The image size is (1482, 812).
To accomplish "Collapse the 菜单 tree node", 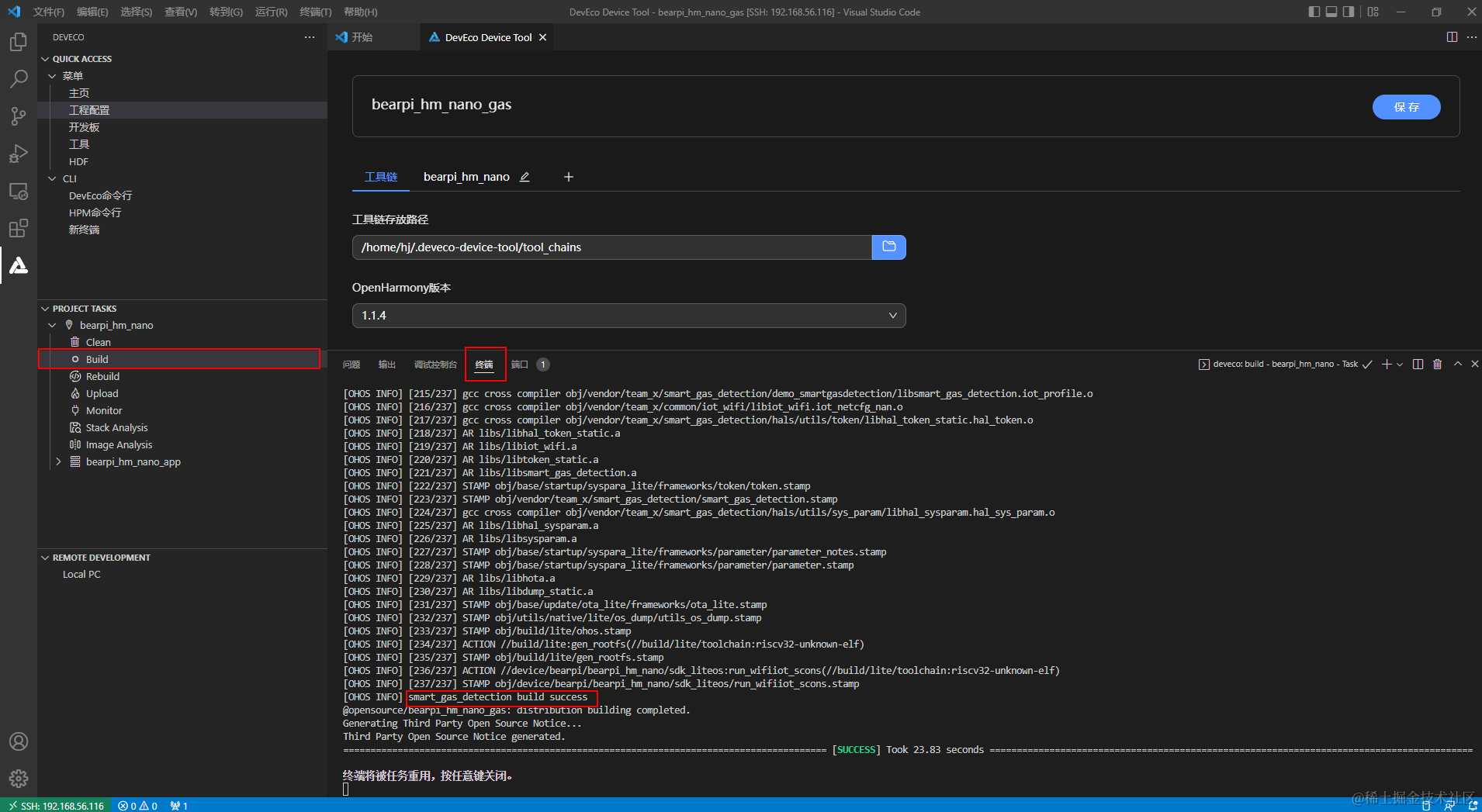I will pos(52,76).
